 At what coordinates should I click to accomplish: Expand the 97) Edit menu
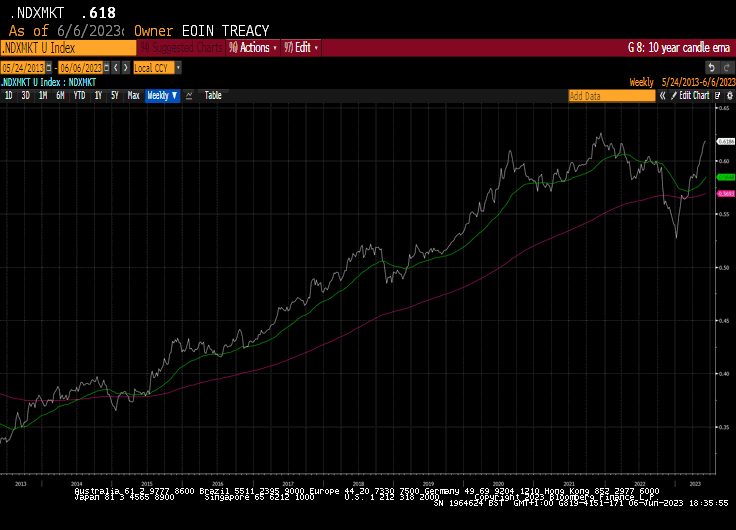[x=301, y=47]
